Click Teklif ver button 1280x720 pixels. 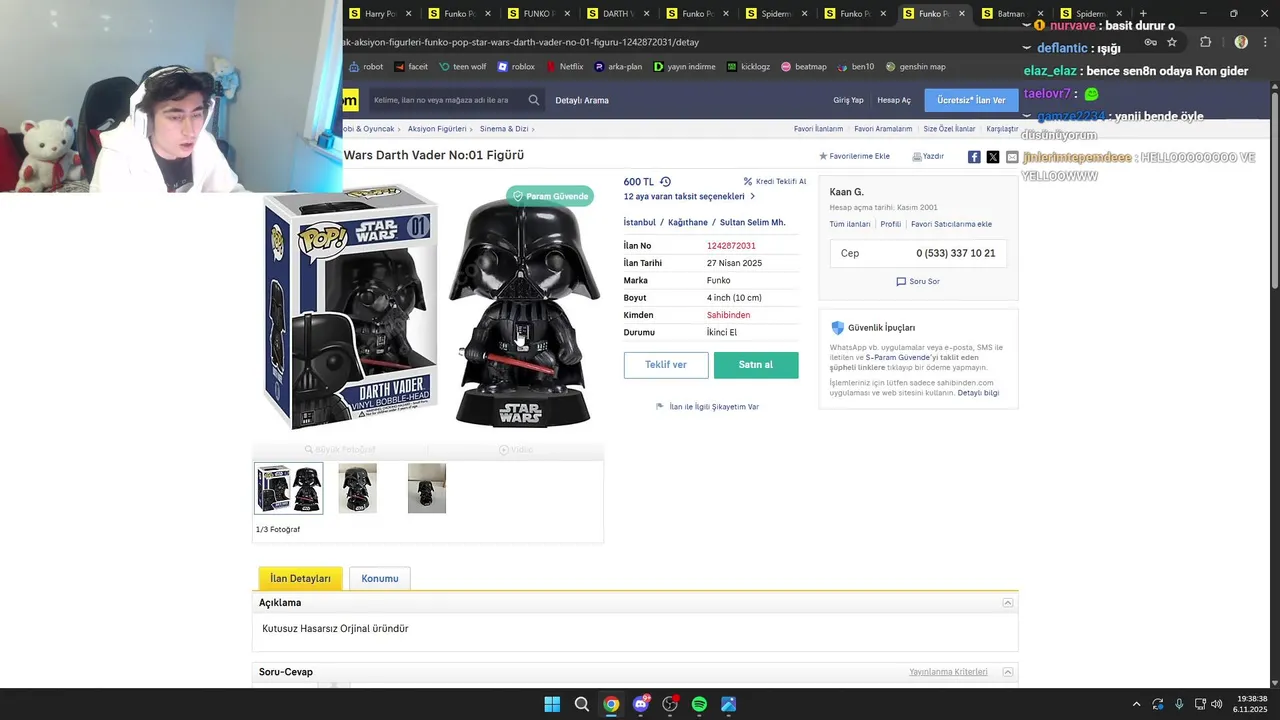click(x=666, y=365)
